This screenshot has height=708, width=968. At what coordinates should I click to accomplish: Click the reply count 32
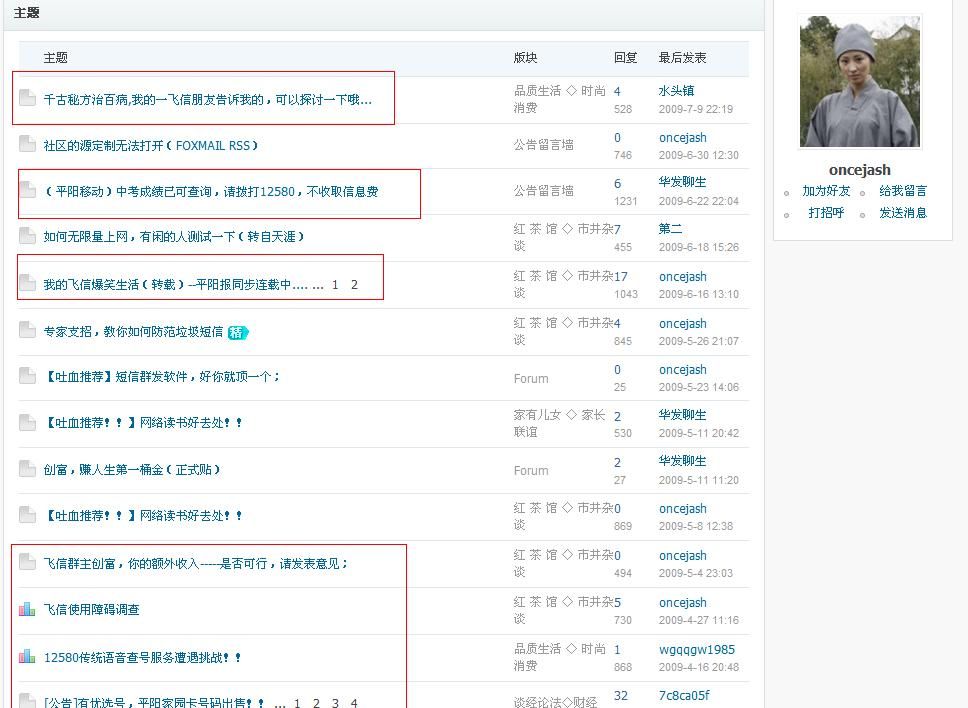pyautogui.click(x=621, y=696)
